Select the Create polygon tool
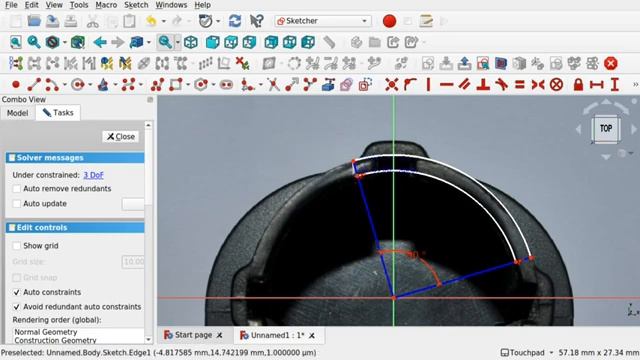The width and height of the screenshot is (640, 360). pos(201,85)
